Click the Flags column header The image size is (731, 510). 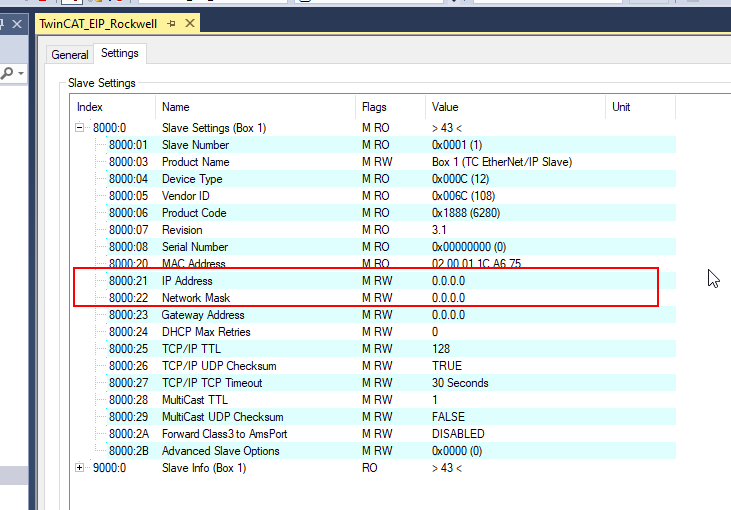pos(391,107)
